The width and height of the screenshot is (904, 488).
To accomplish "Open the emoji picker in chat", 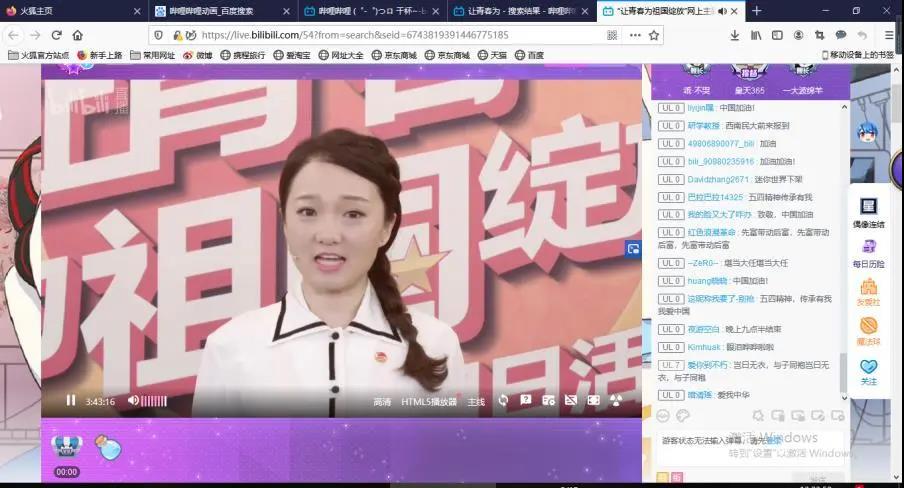I will [665, 415].
